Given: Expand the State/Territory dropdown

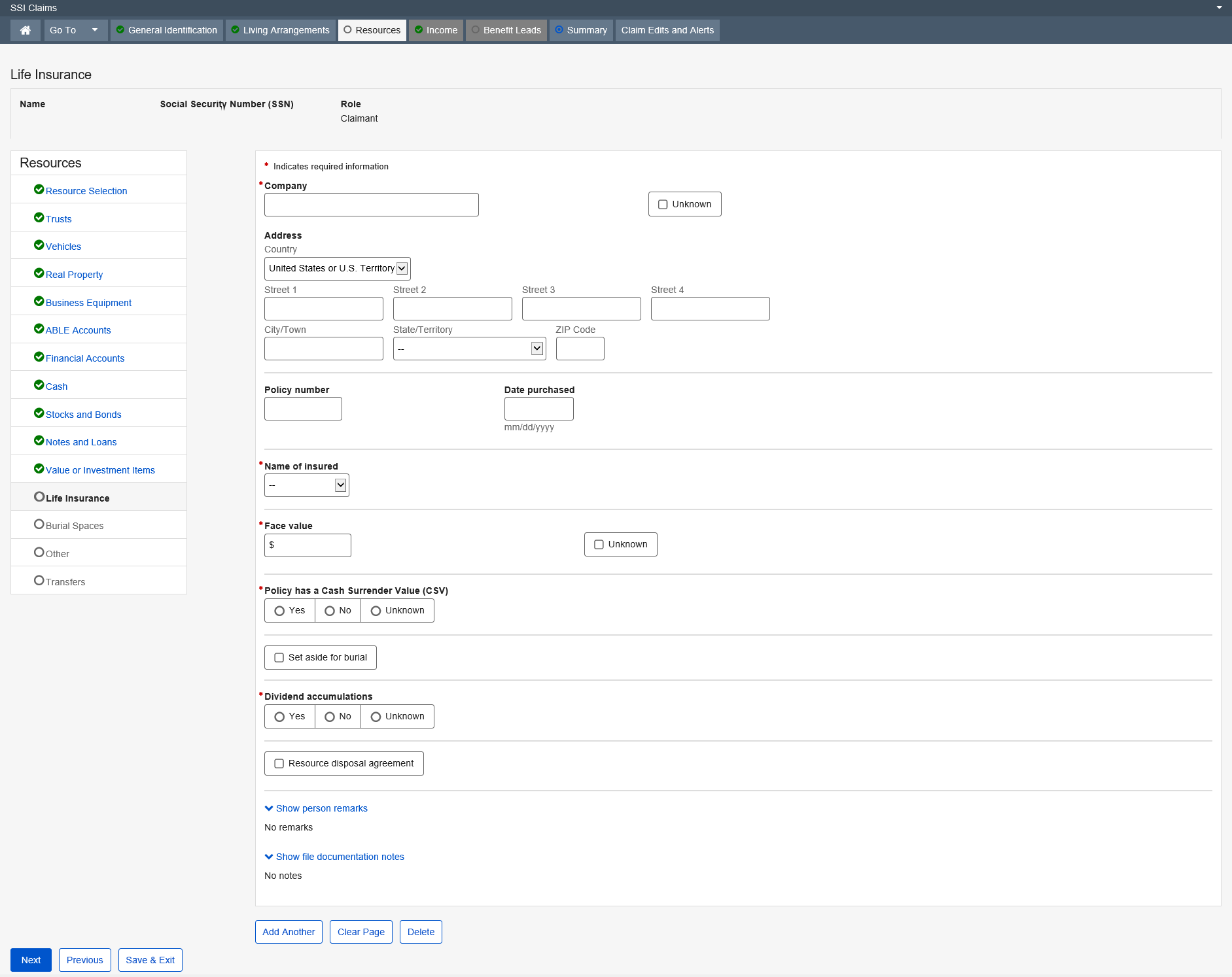Looking at the screenshot, I should 469,349.
